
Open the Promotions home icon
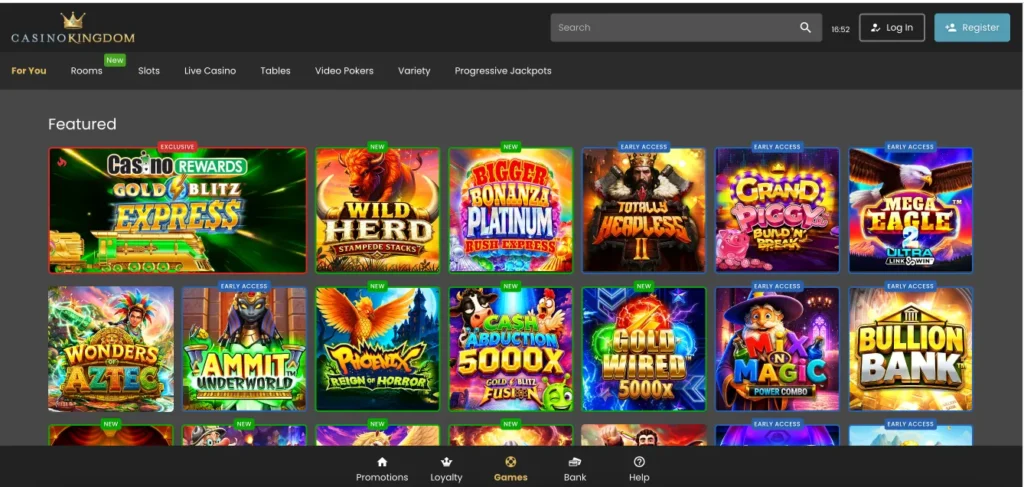click(x=382, y=462)
